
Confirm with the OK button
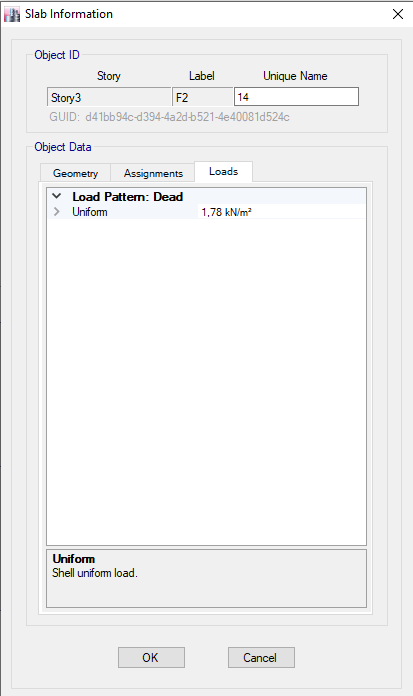pos(151,657)
